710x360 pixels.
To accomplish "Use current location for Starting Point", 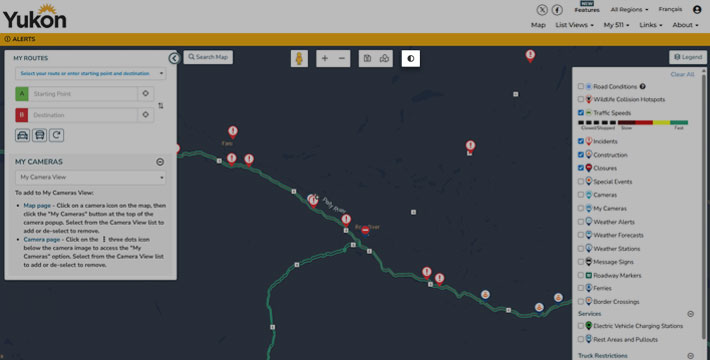I will click(x=145, y=93).
